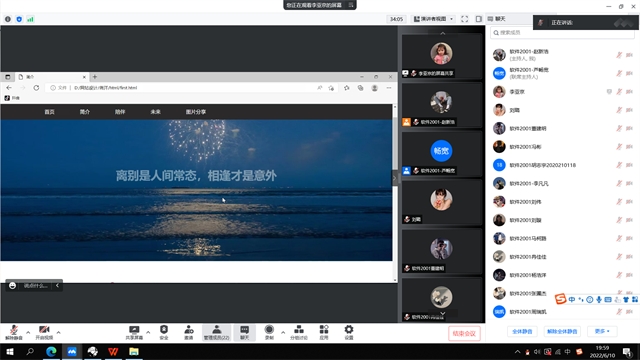Viewport: 640px width, 360px height.
Task: Start recording the meeting
Action: pyautogui.click(x=269, y=332)
